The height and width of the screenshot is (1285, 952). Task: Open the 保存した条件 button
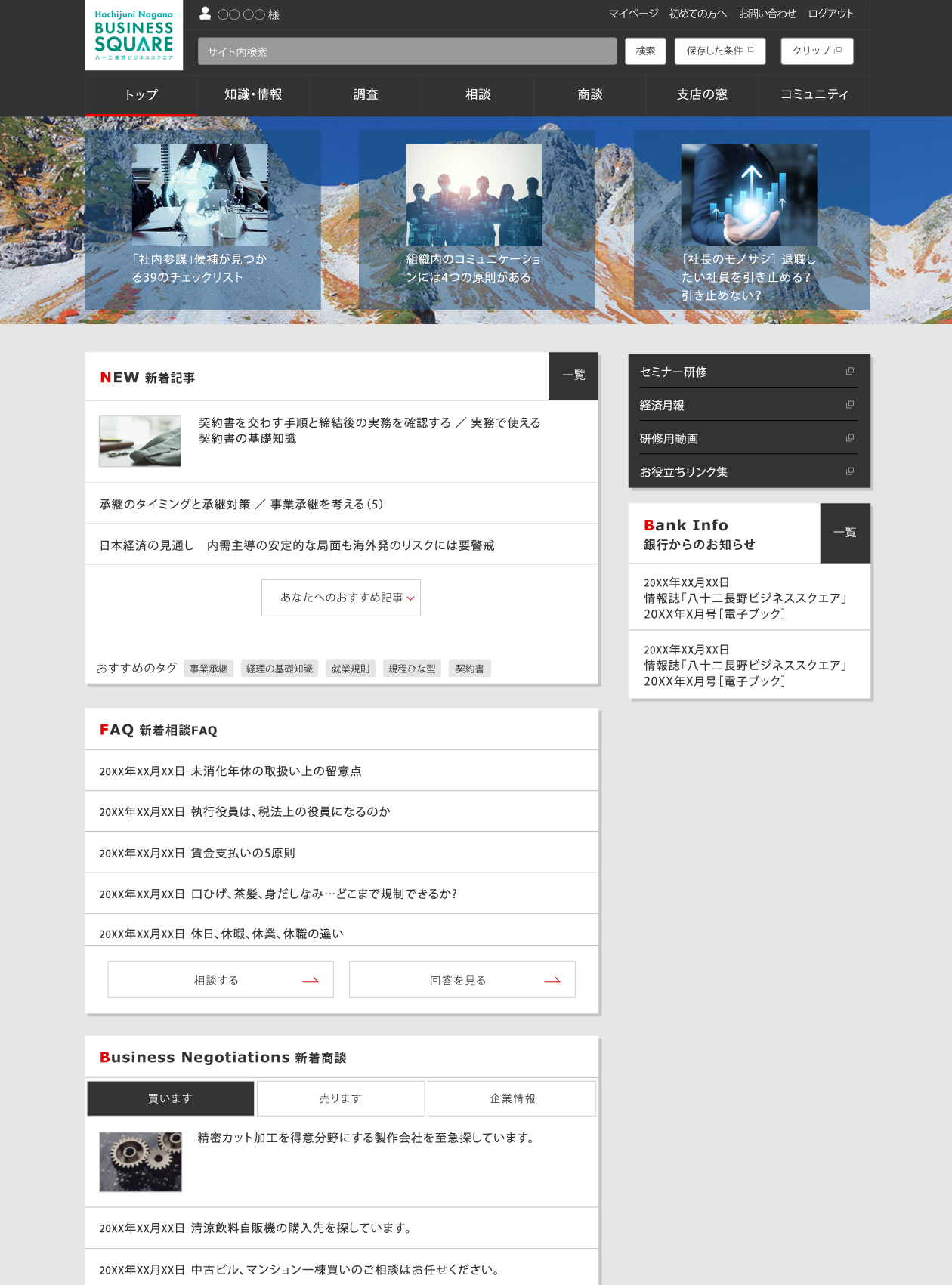click(x=719, y=51)
